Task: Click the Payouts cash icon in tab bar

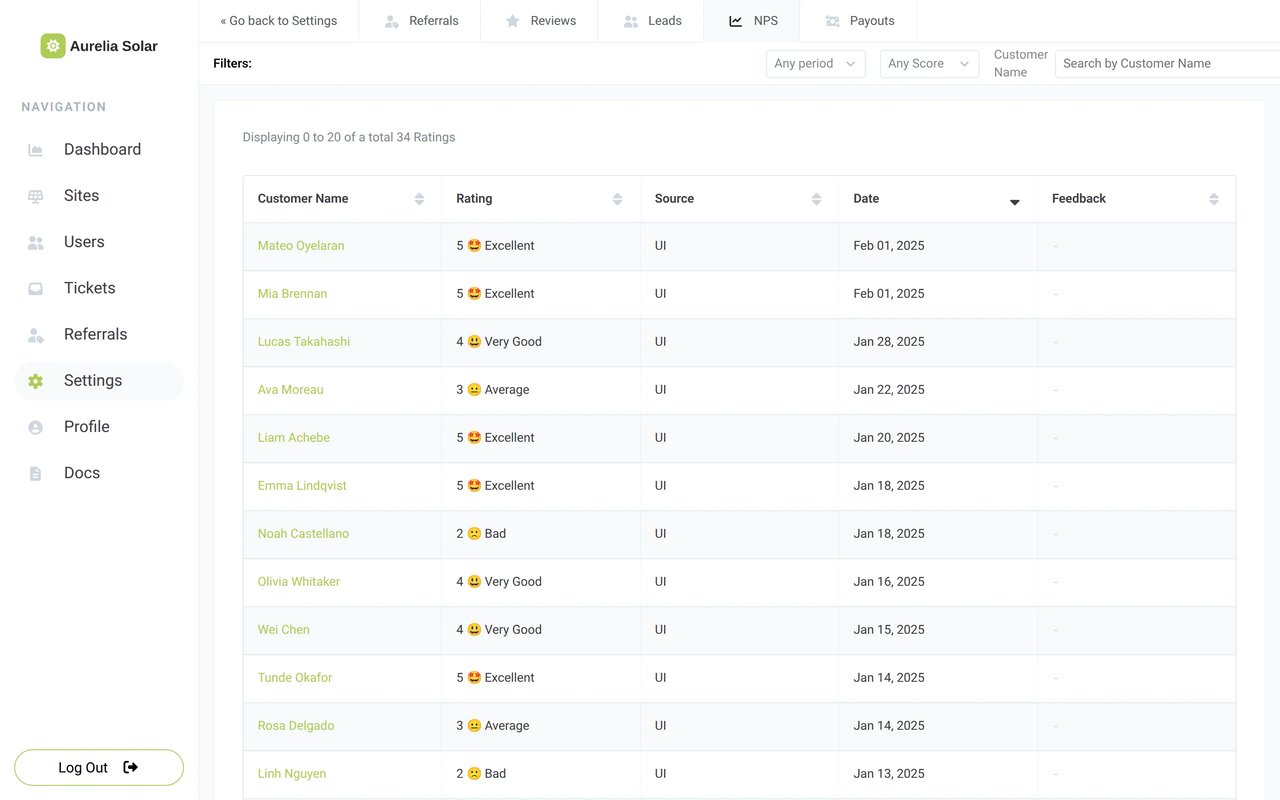Action: 832,21
